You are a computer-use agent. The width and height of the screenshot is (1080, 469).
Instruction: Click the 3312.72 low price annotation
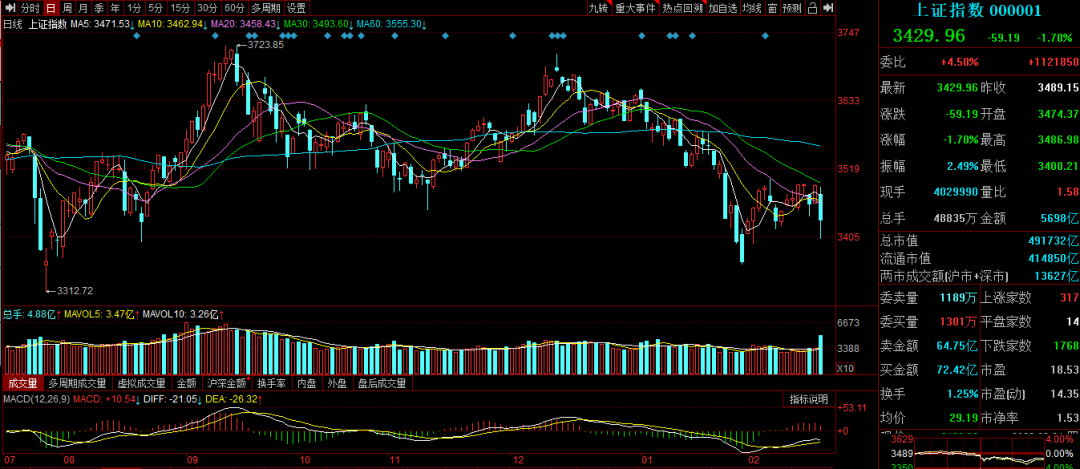(x=75, y=290)
